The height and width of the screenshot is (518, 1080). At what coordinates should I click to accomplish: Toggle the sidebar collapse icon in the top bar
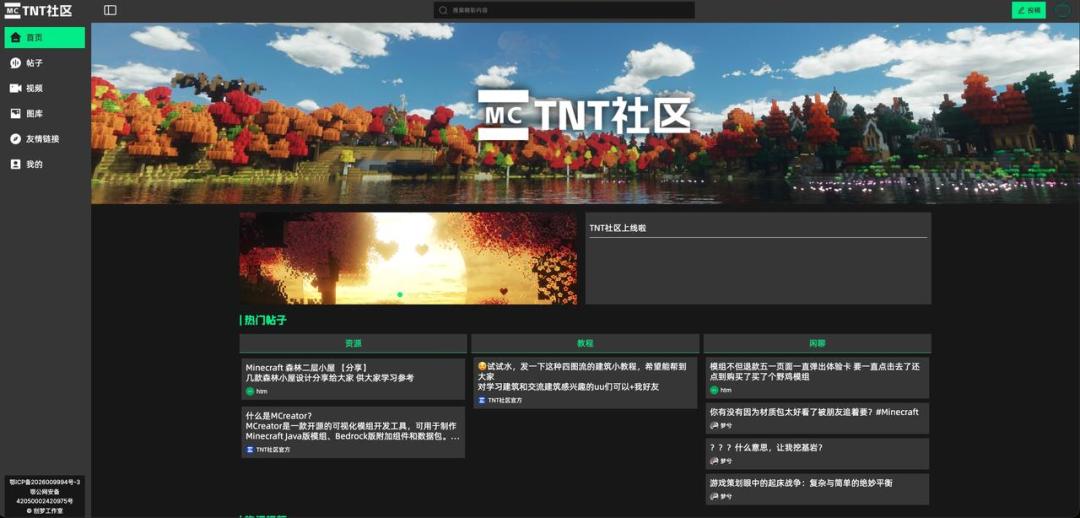[x=110, y=10]
